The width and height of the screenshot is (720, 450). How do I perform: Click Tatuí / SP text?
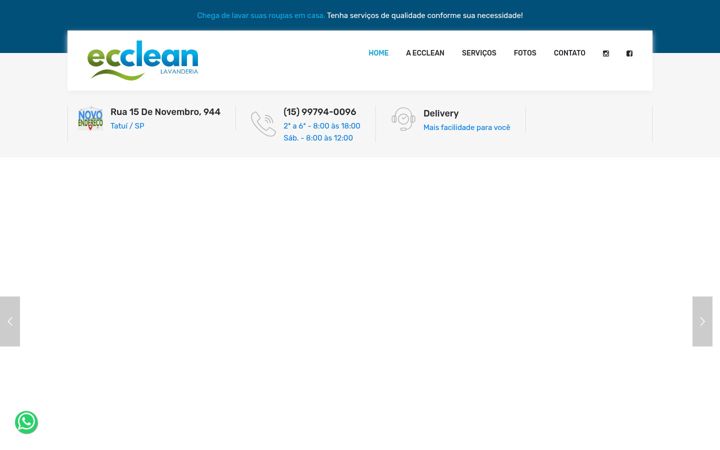pos(127,126)
